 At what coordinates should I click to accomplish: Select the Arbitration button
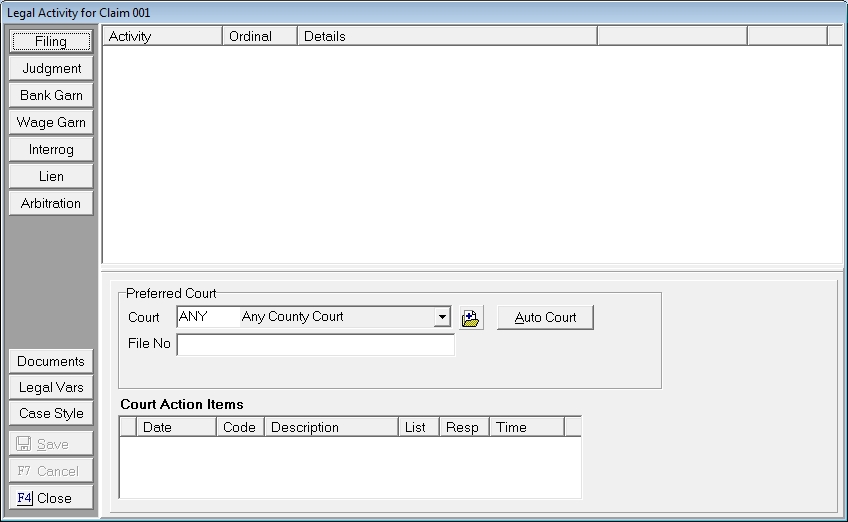tap(51, 204)
